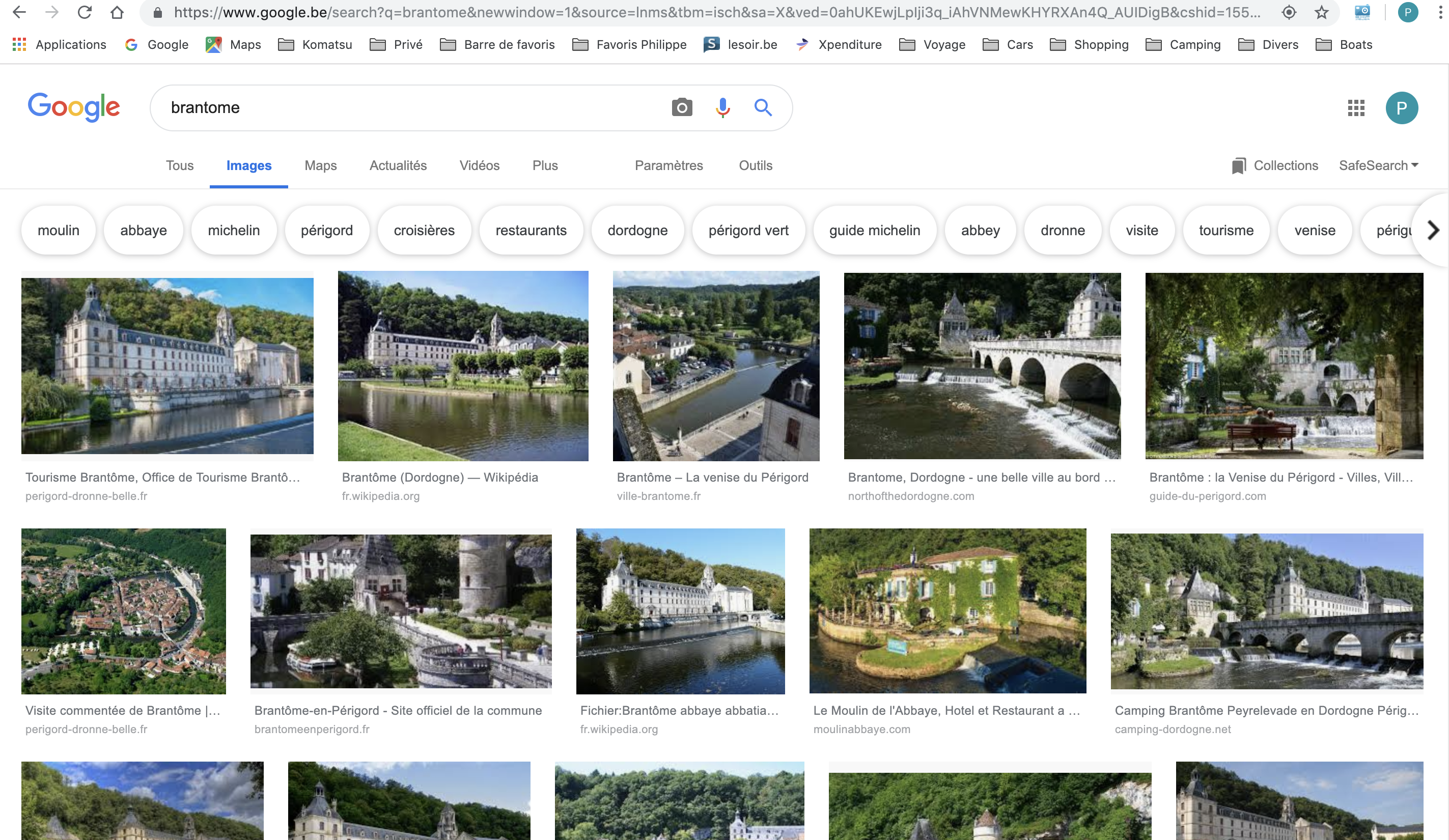Viewport: 1449px width, 840px height.
Task: Bookmark this page with the star icon
Action: tap(1321, 12)
